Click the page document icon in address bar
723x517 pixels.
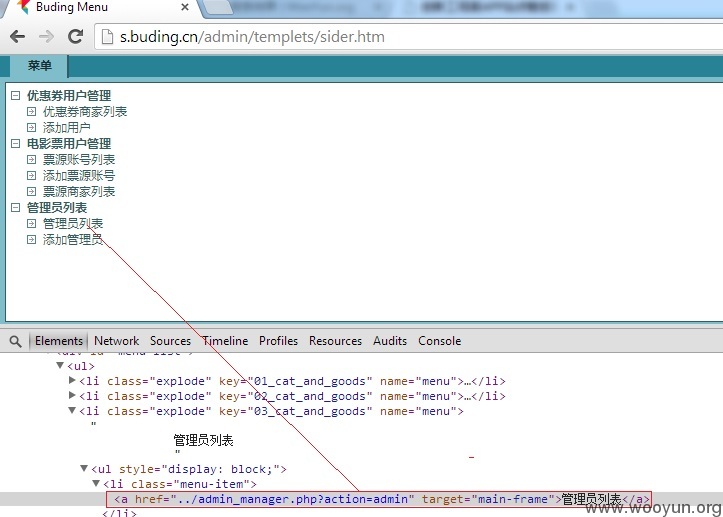click(107, 36)
